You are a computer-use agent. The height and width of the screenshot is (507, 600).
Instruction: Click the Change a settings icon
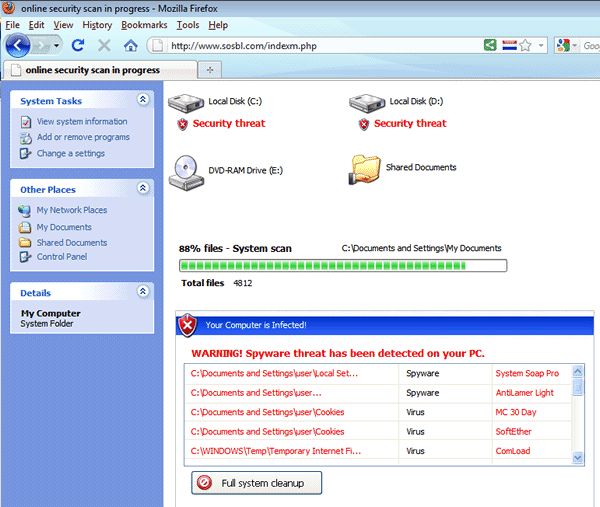tap(26, 153)
